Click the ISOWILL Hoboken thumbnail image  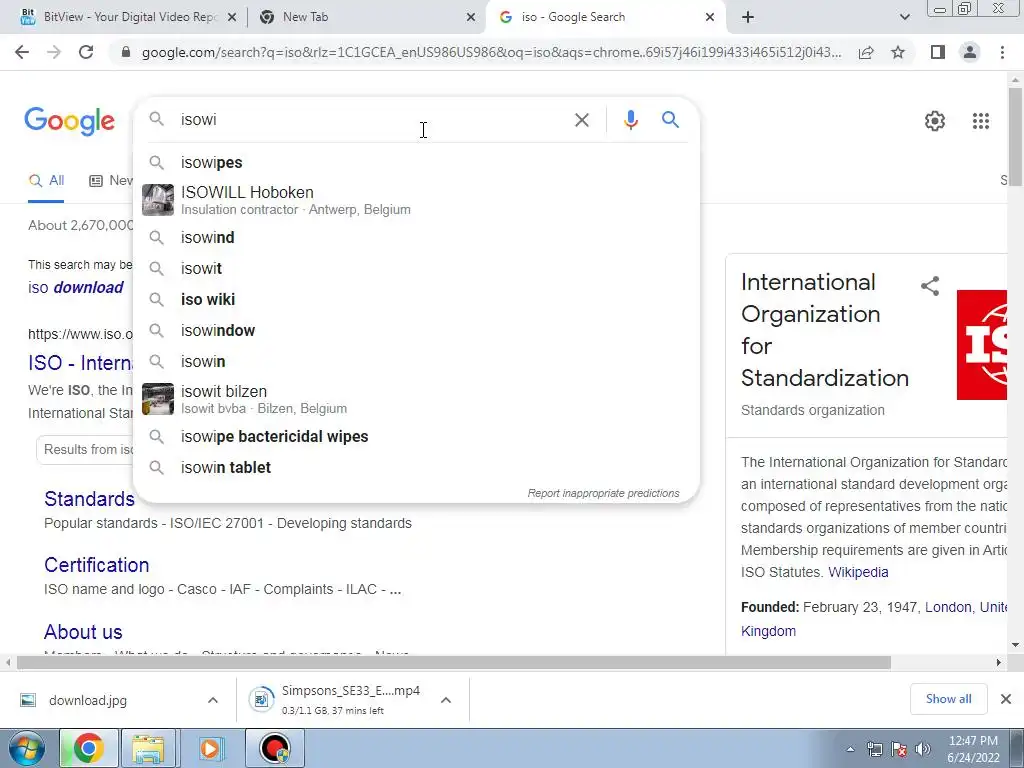click(158, 200)
